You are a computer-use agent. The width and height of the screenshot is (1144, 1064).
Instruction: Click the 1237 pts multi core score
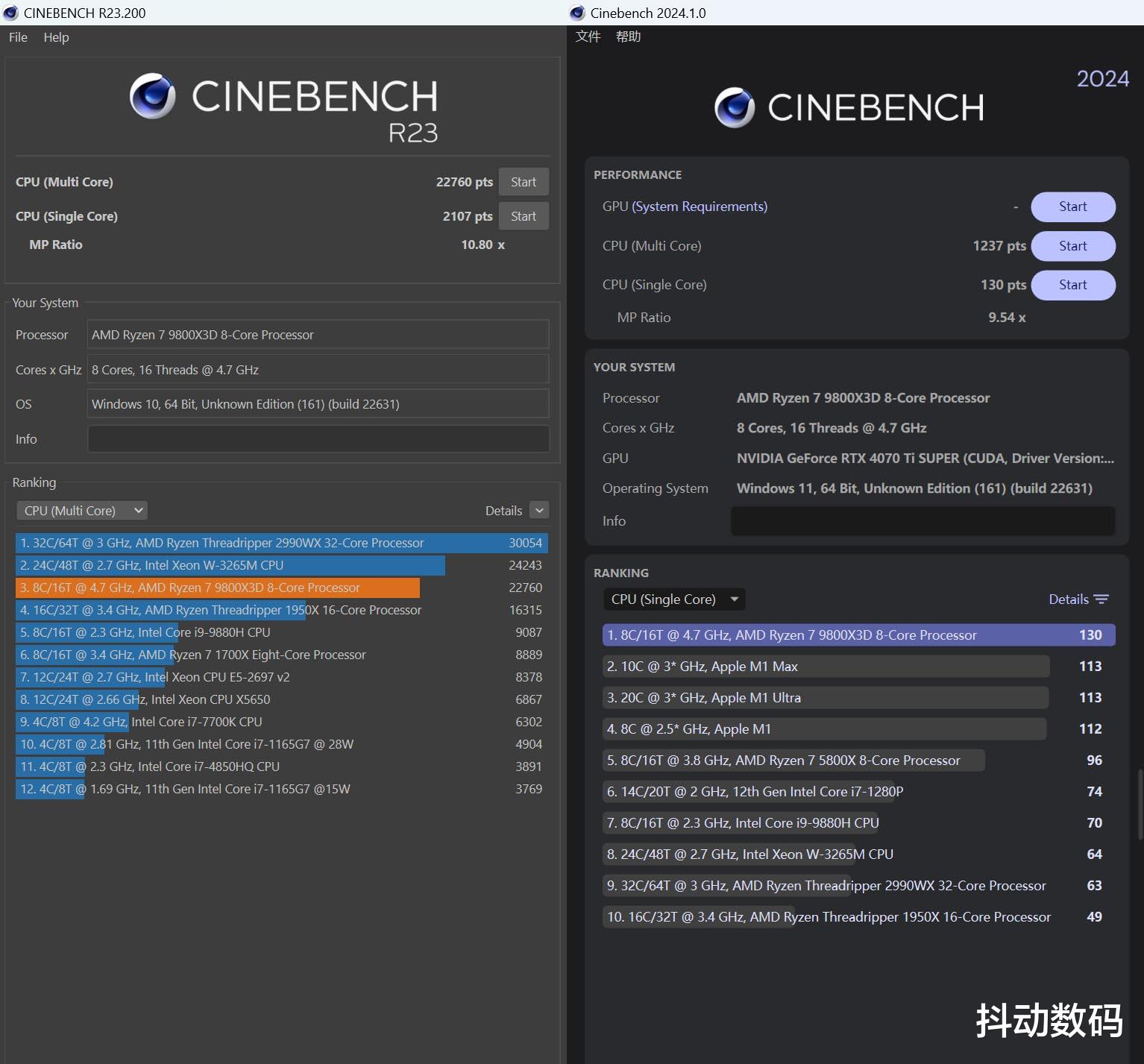coord(999,246)
